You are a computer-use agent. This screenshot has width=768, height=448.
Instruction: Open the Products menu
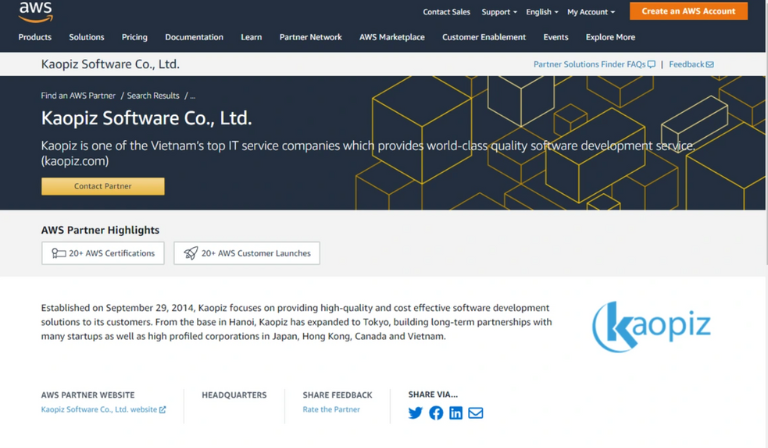35,37
